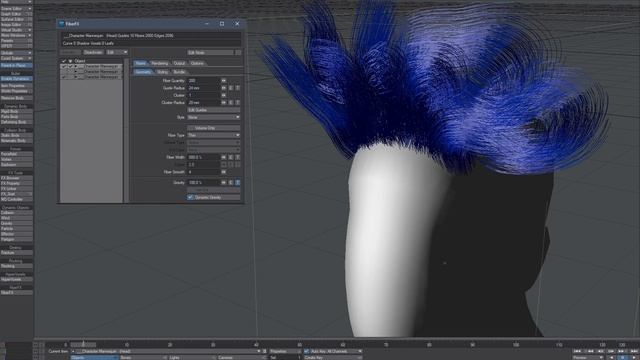Screen dimensions: 640x360
Task: Switch to the Options tab
Action: click(x=197, y=63)
